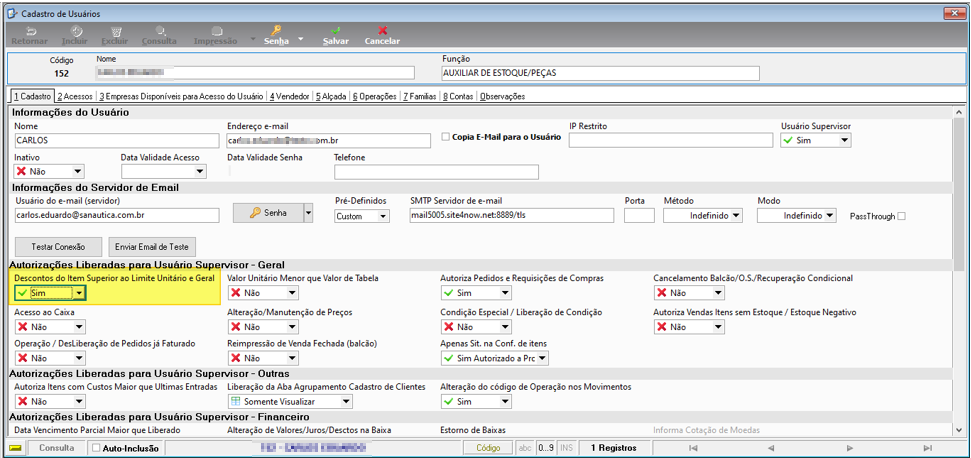Click the SMTP Servidor de e-mail field
The height and width of the screenshot is (458, 971).
point(512,215)
